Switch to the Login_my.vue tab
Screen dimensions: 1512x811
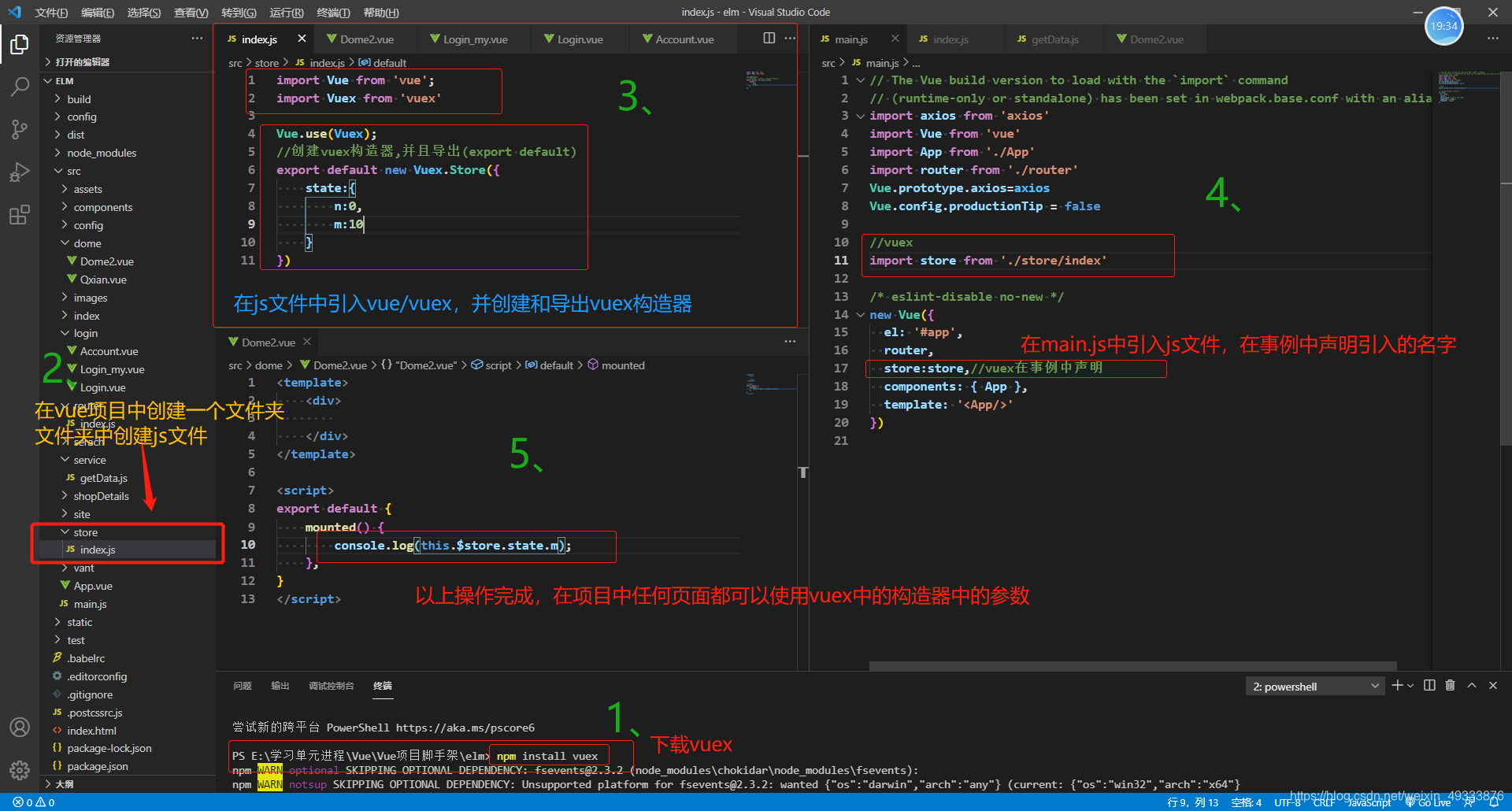[475, 39]
